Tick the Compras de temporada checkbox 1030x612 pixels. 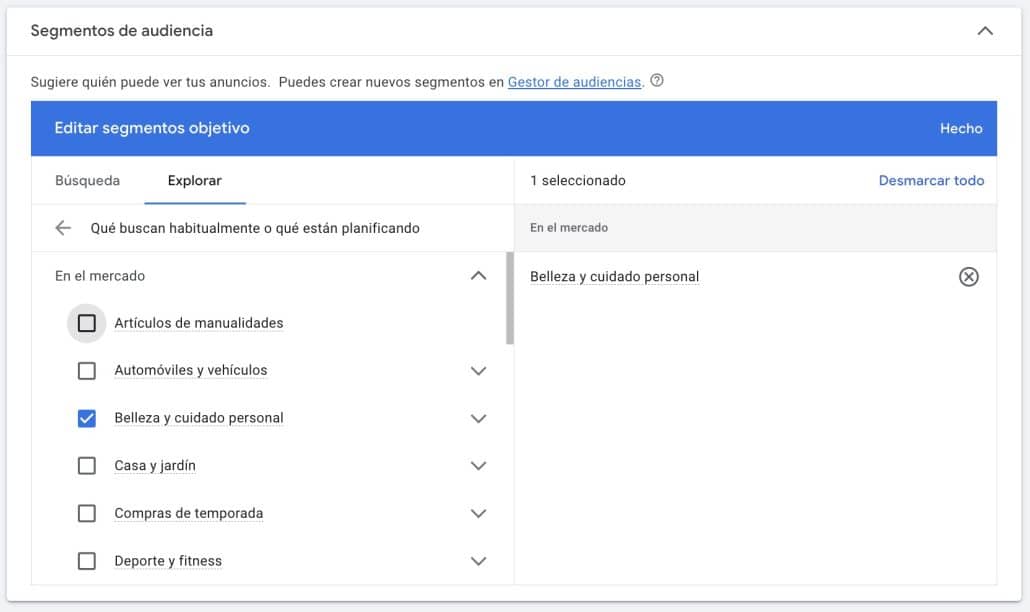(x=87, y=513)
